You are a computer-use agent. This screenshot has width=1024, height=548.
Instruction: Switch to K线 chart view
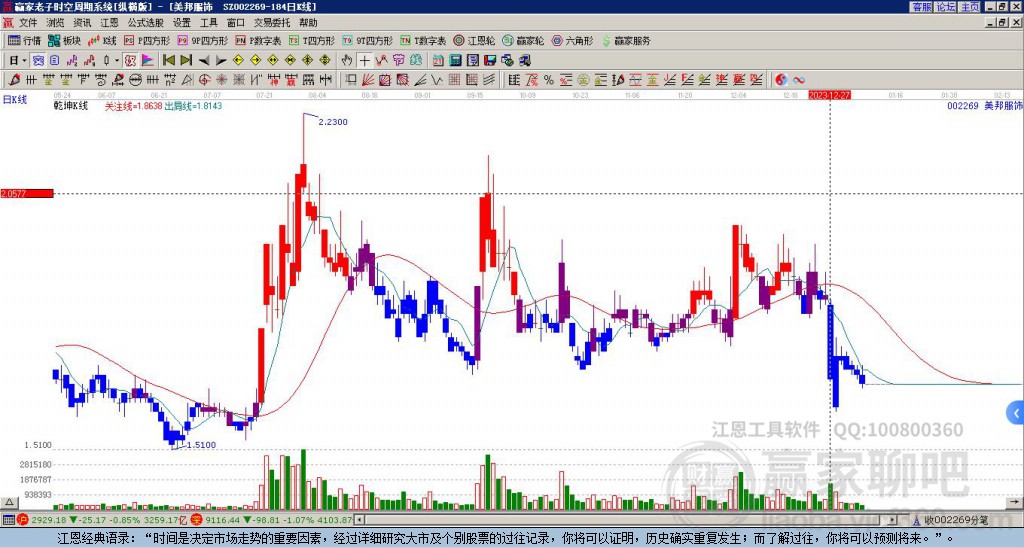coord(102,40)
